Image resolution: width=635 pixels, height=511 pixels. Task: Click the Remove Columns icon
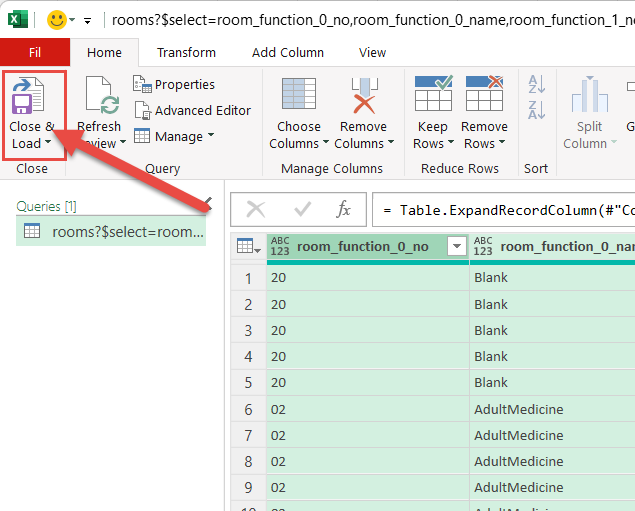click(x=363, y=96)
